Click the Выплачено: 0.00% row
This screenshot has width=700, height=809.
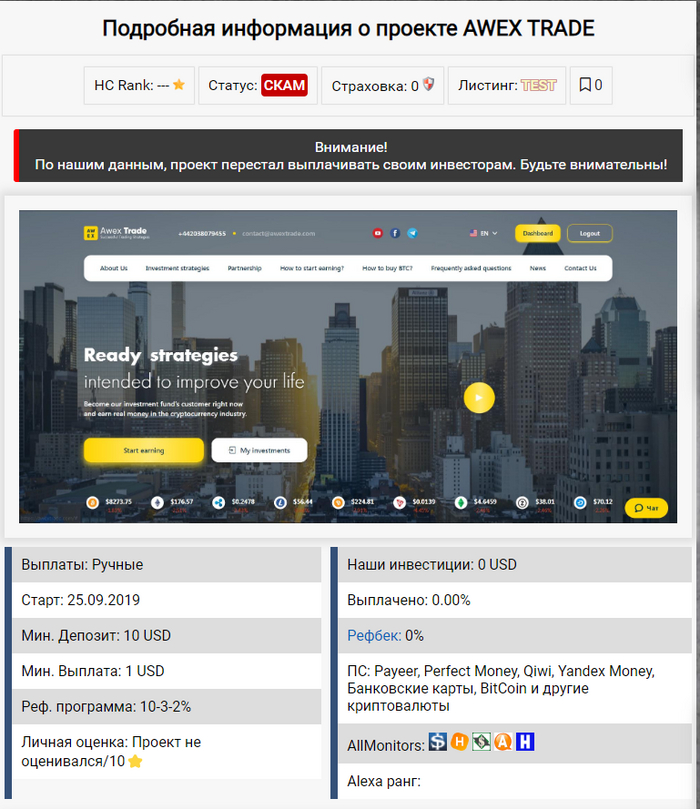515,600
